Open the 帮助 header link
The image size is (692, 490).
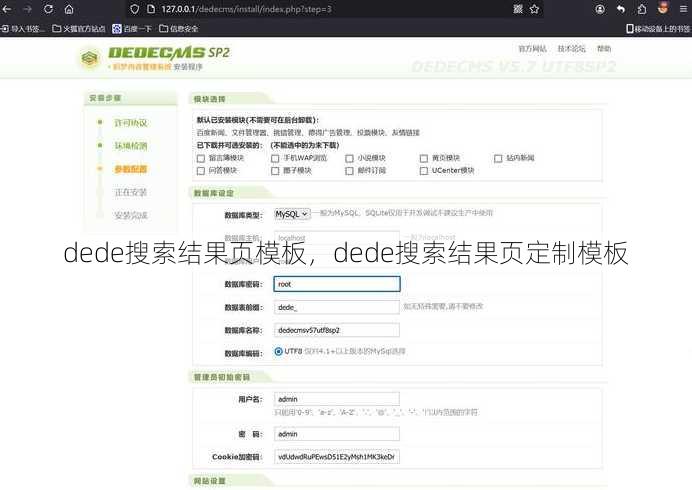pyautogui.click(x=604, y=49)
